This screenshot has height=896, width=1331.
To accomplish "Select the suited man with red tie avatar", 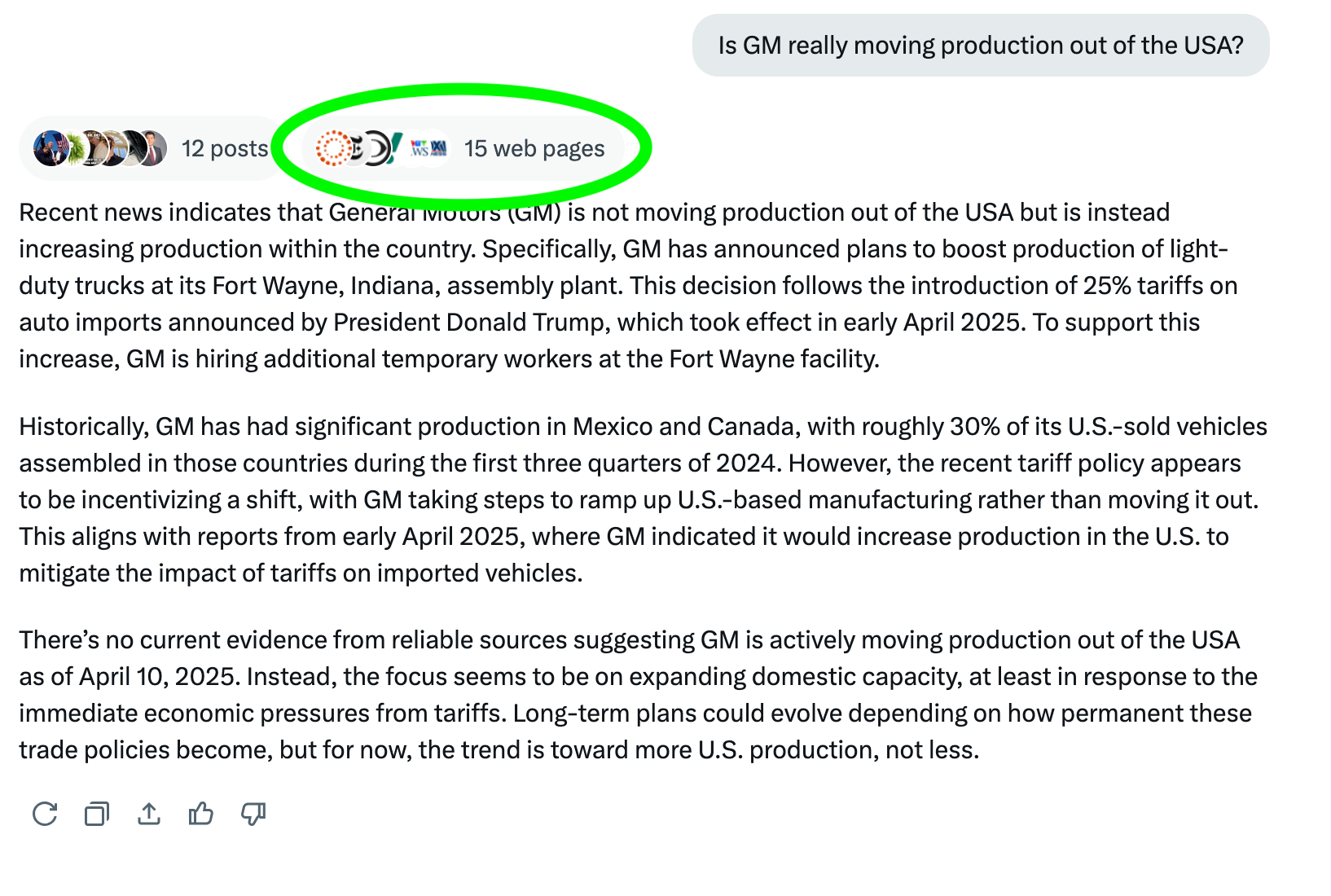I will pos(153,148).
